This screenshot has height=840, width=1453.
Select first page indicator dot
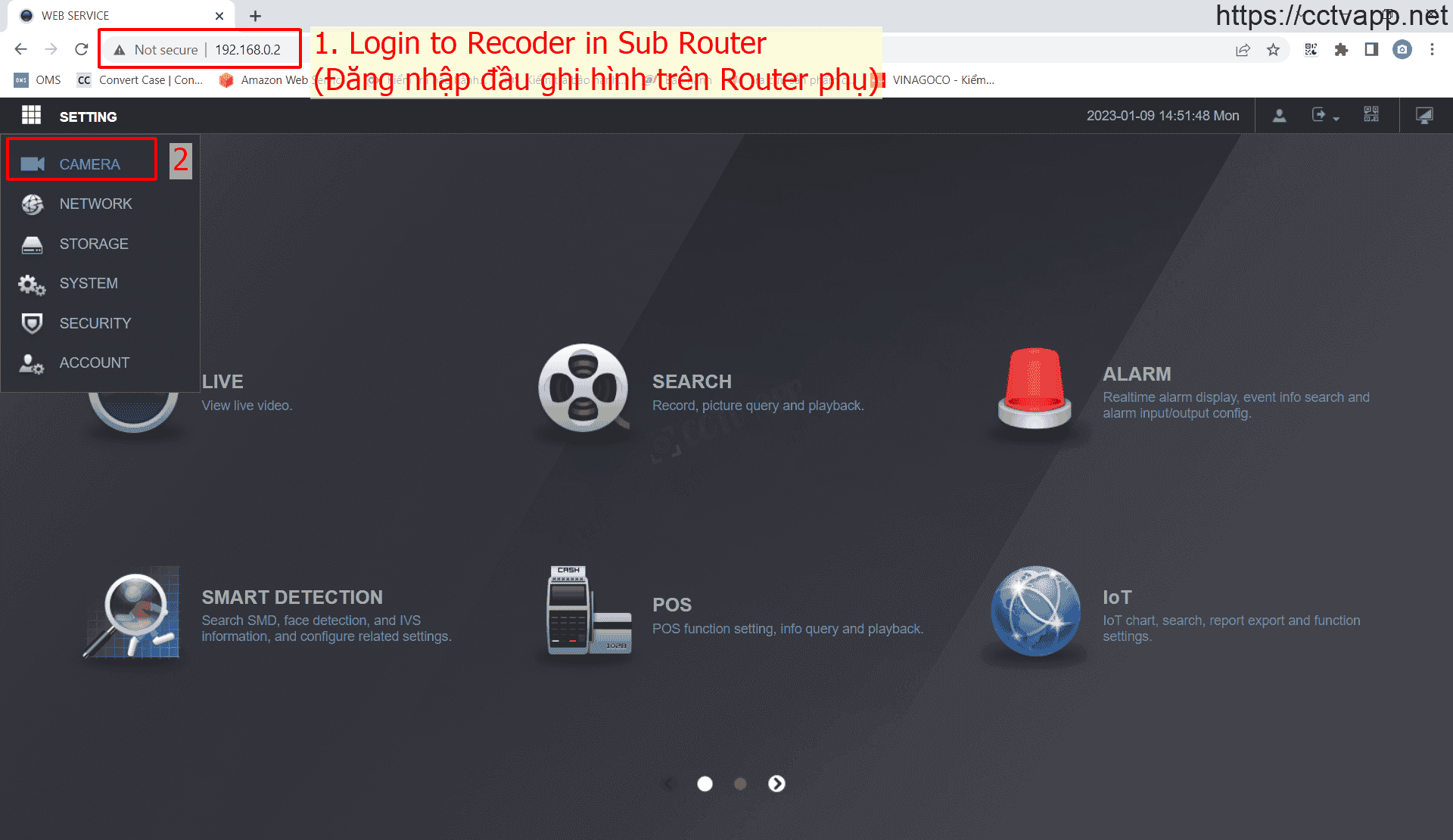[x=705, y=784]
